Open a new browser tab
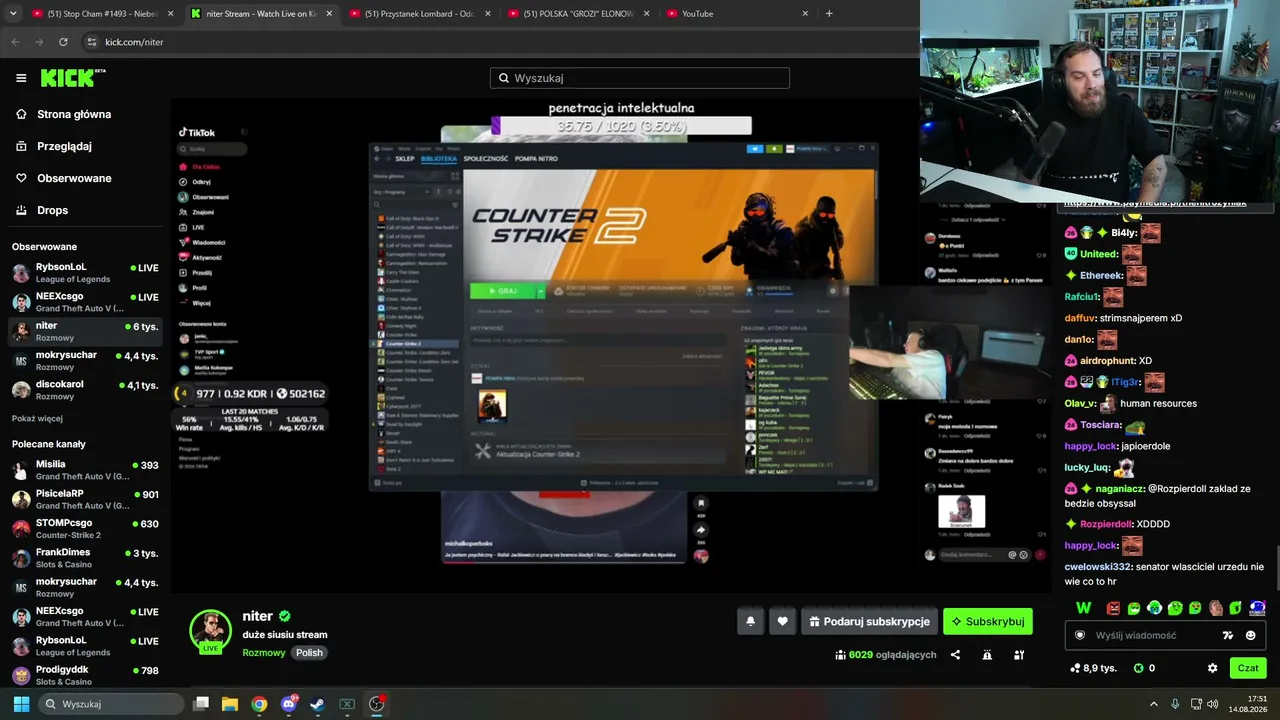The width and height of the screenshot is (1280, 720). coord(829,14)
